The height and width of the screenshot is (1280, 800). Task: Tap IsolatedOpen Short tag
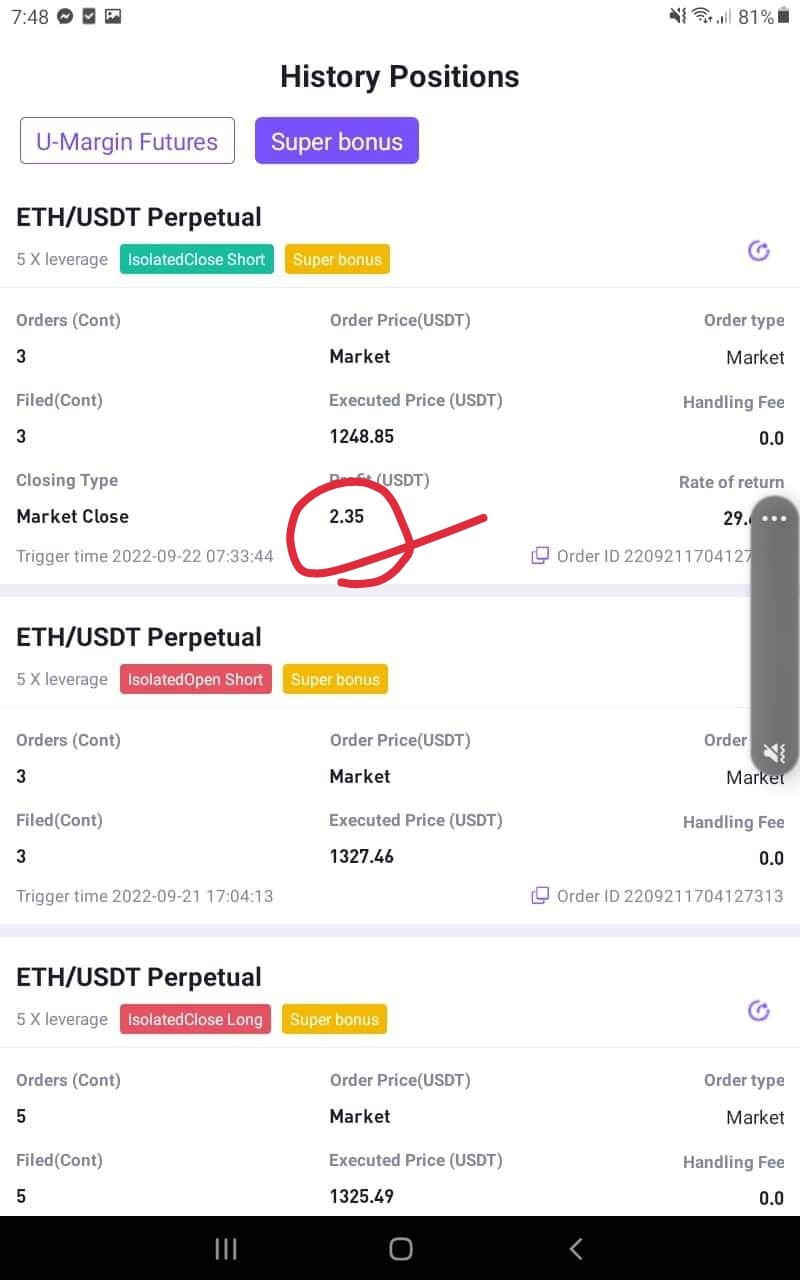pos(195,679)
